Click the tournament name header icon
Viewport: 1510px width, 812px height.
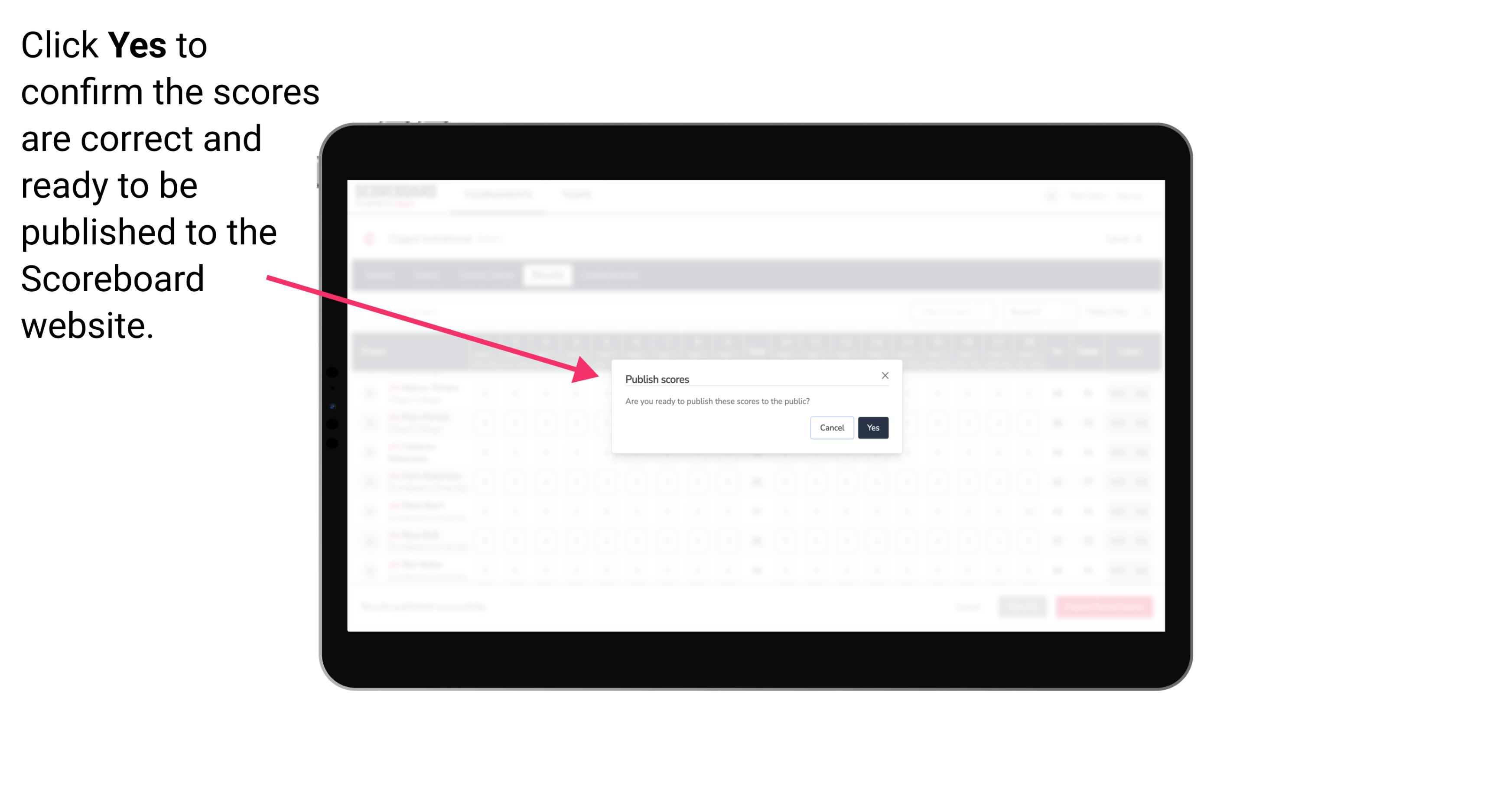pyautogui.click(x=370, y=241)
